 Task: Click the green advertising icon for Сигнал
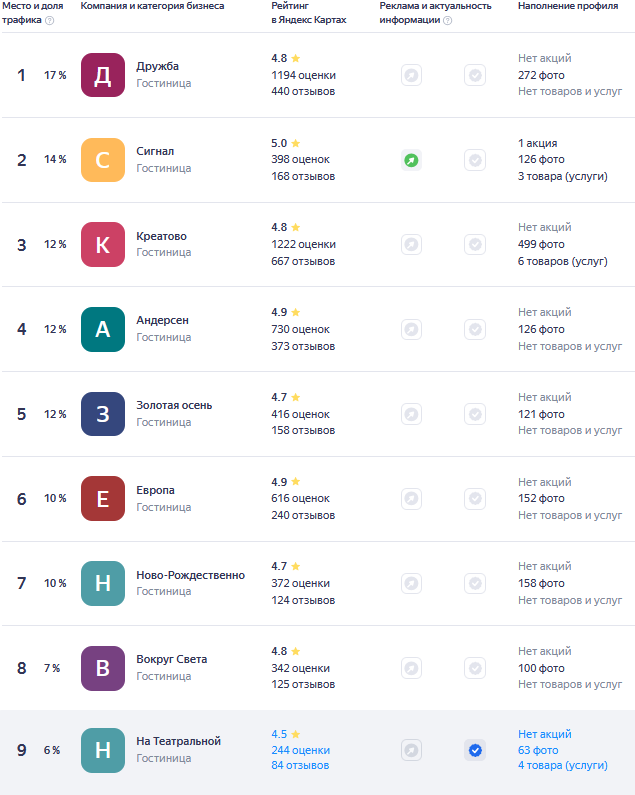click(x=411, y=160)
